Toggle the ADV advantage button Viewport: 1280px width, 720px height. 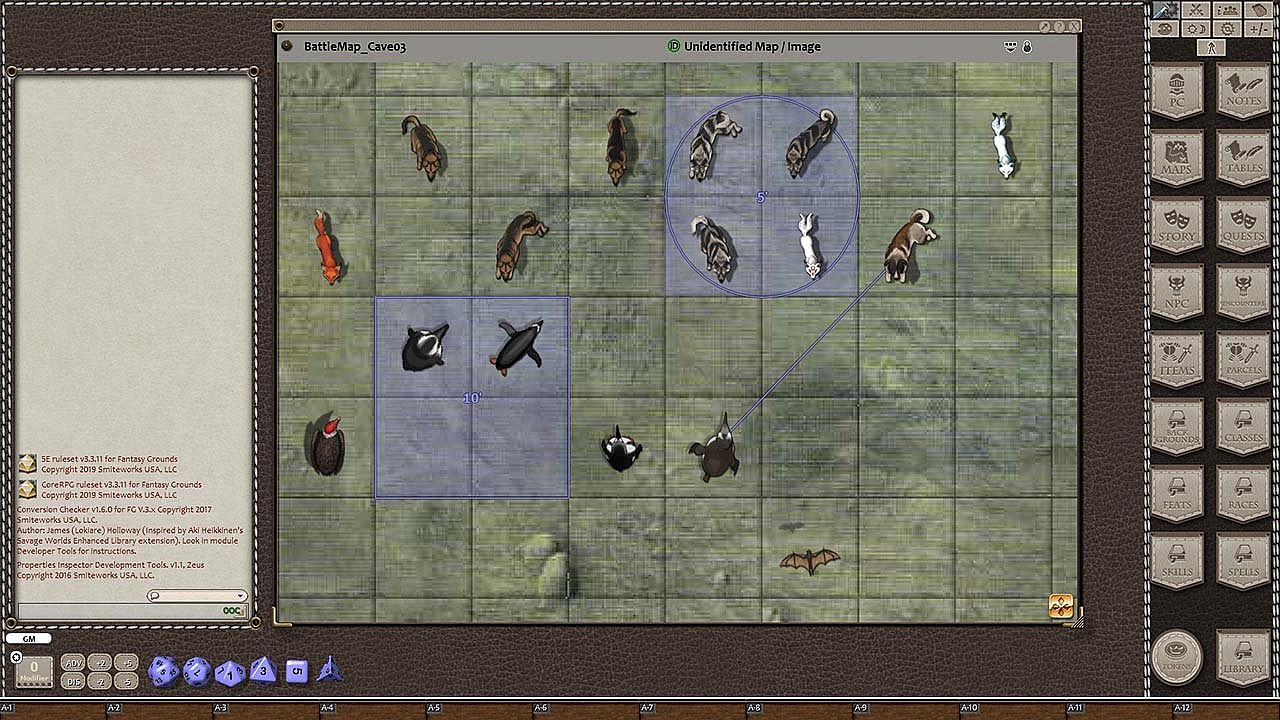click(x=73, y=663)
